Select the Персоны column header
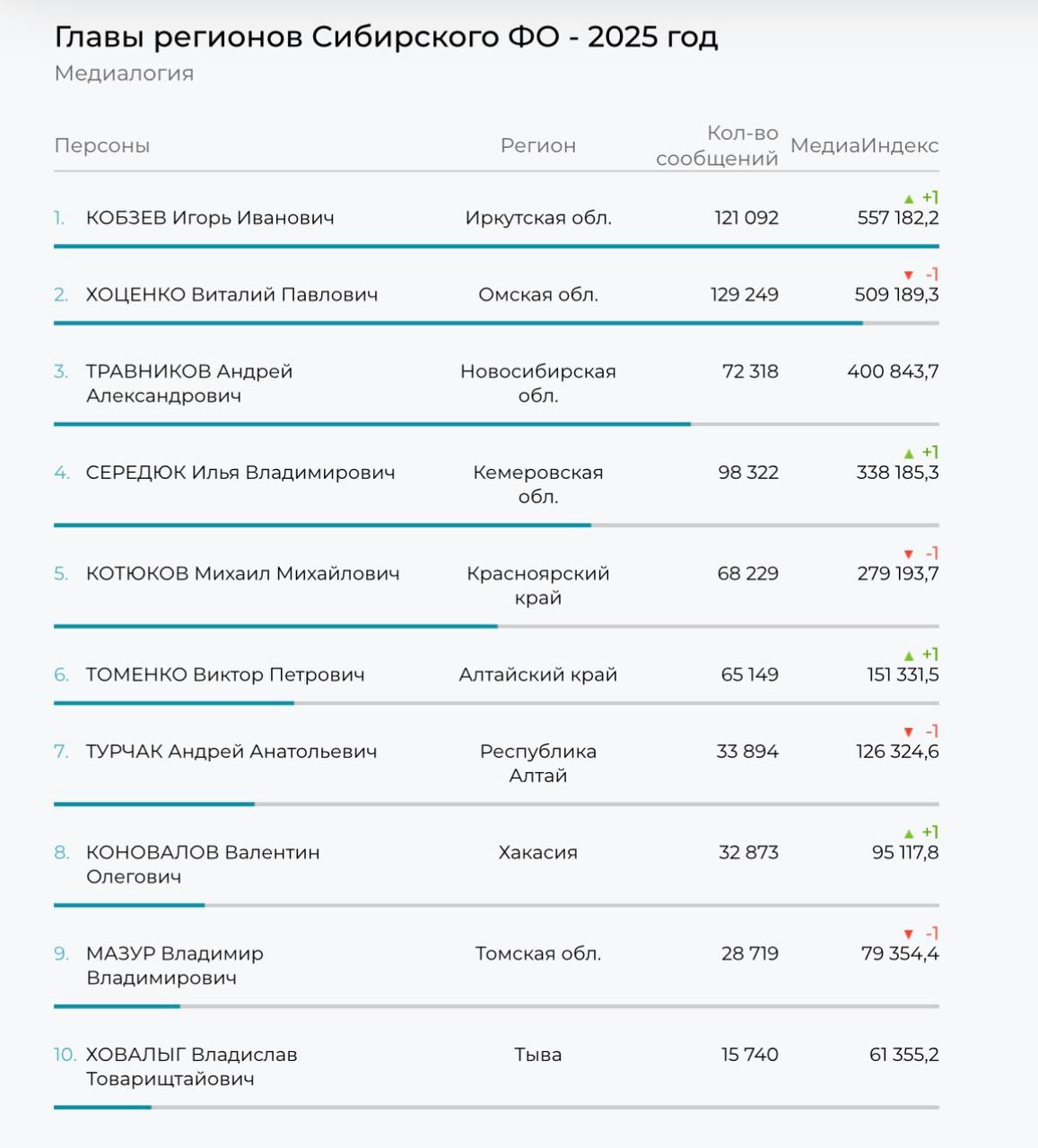The image size is (1038, 1148). click(x=102, y=145)
